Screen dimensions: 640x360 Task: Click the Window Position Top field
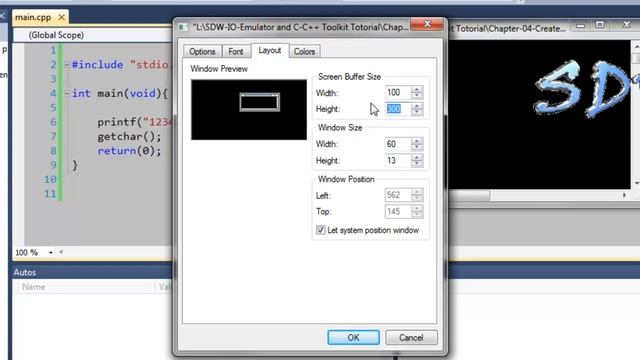[x=398, y=211]
